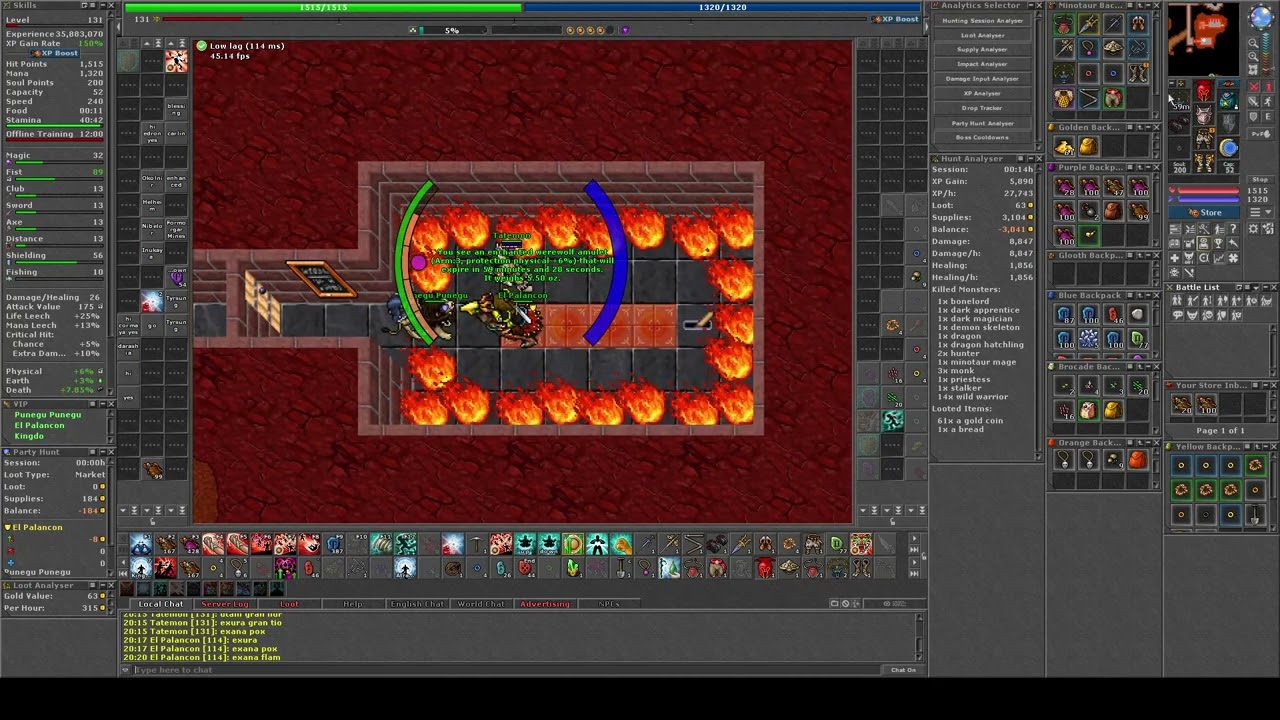
Task: Toggle speech bubble filter in Battle List
Action: point(1176,315)
